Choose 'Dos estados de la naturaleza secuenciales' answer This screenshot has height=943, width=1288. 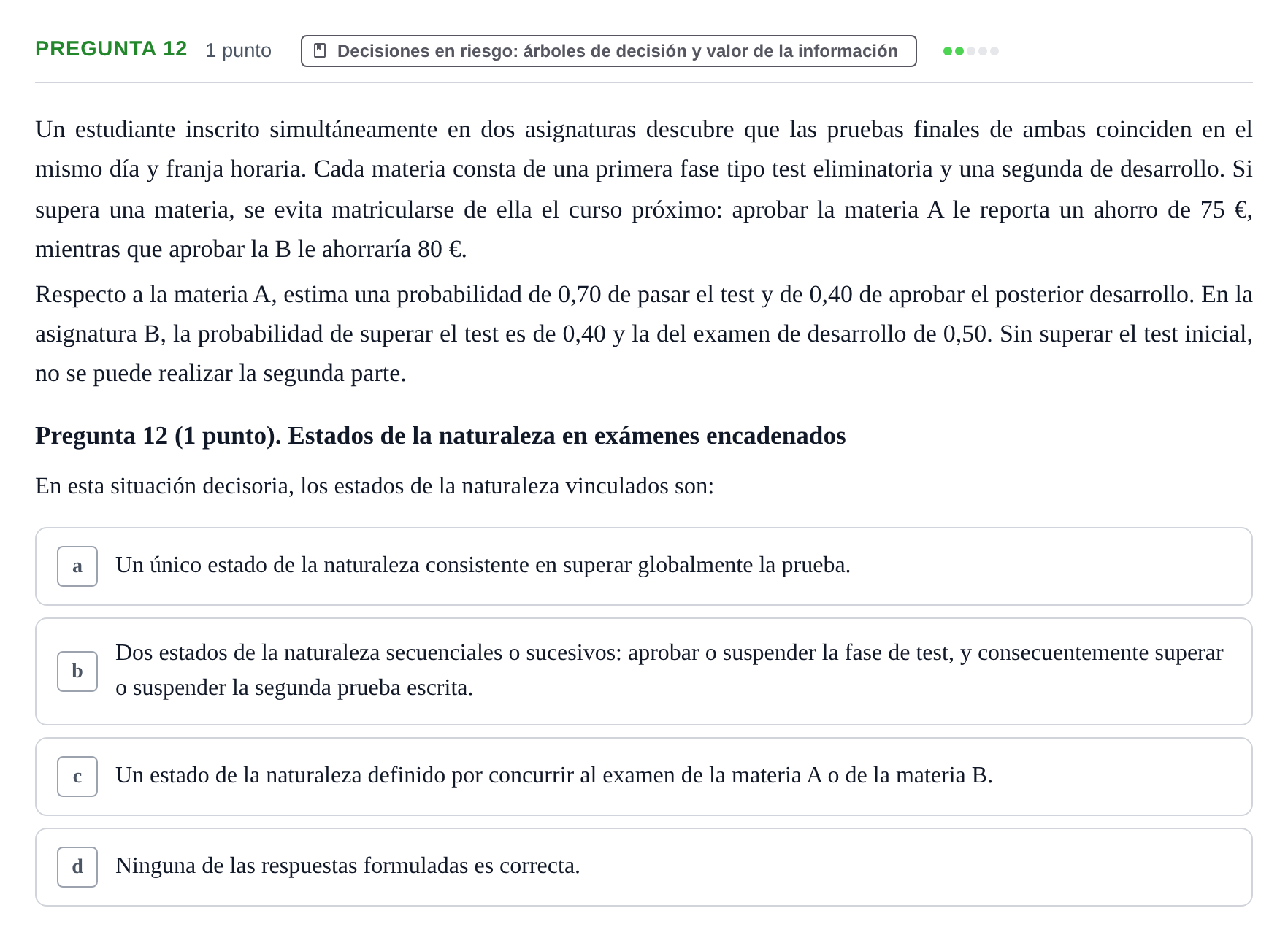[644, 671]
